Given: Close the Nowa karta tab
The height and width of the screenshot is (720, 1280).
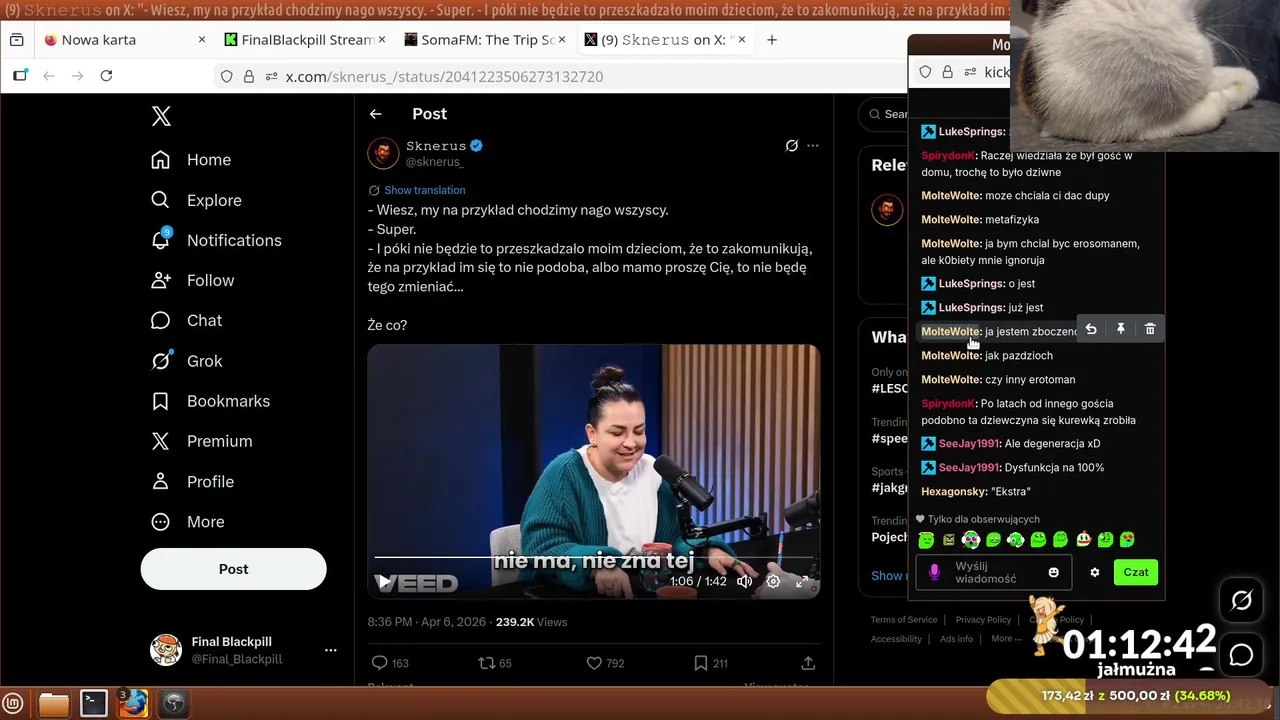Looking at the screenshot, I should 201,40.
